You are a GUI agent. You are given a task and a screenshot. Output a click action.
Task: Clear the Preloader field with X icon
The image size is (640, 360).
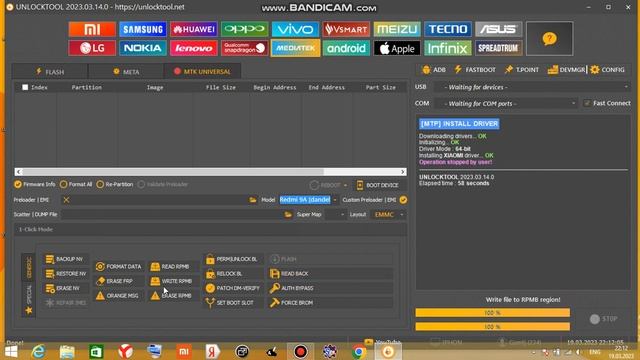pos(66,200)
